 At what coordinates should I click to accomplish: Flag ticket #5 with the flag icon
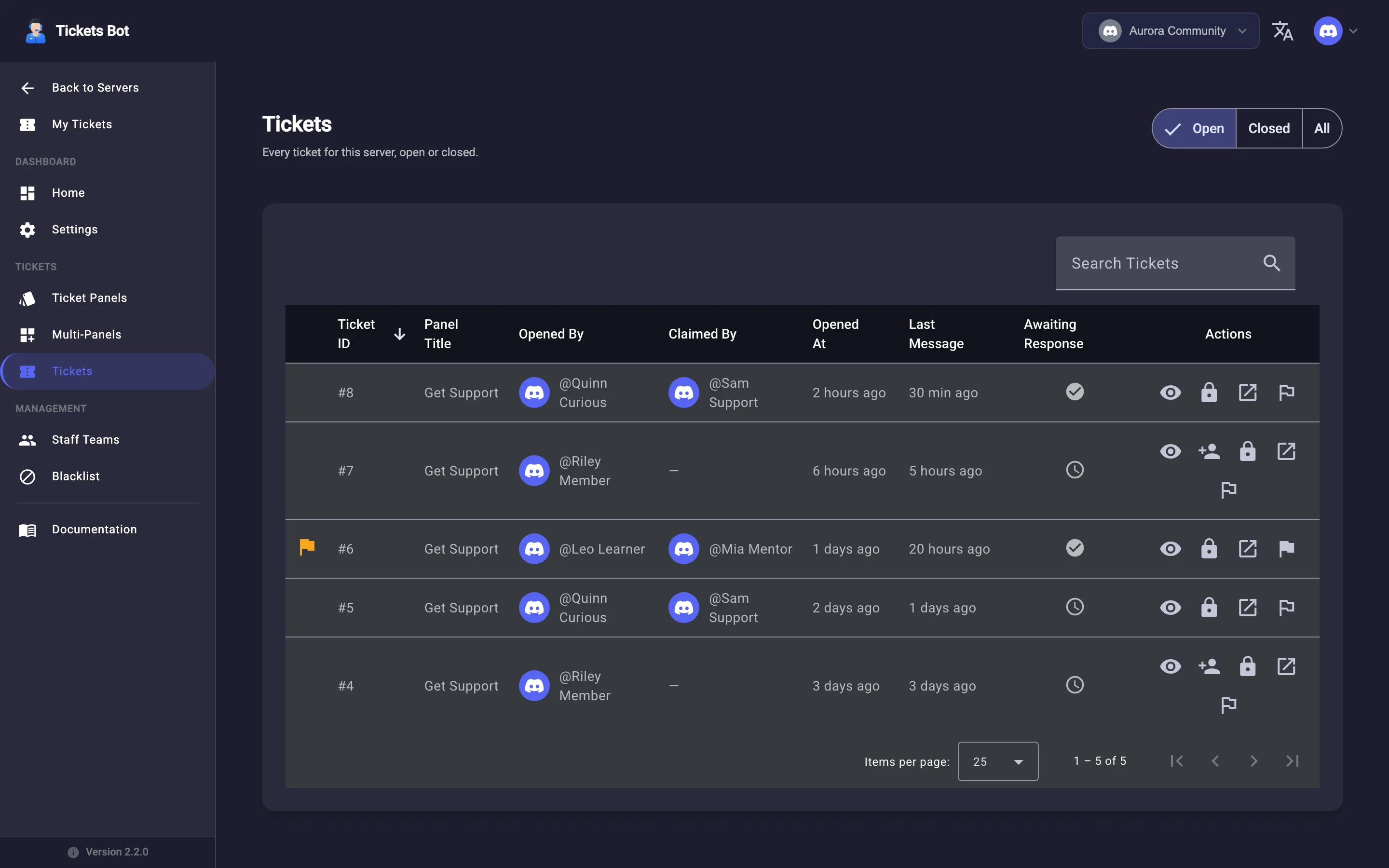coord(1286,608)
